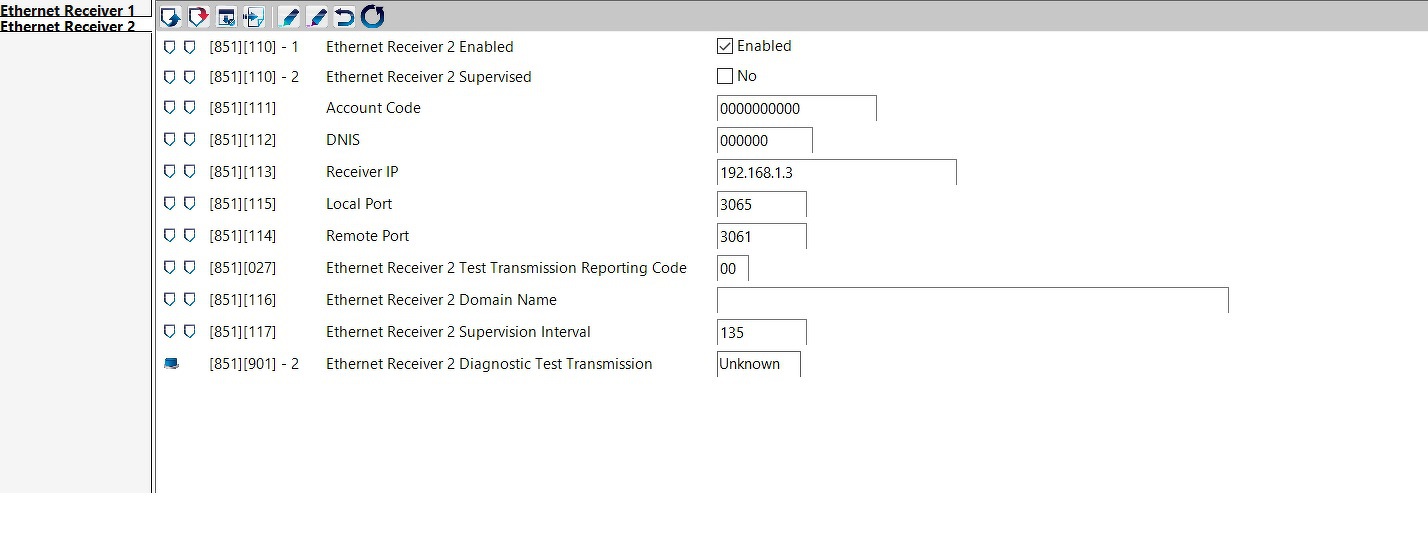This screenshot has width=1428, height=542.
Task: Click left shield tag in Account Code row
Action: (169, 108)
